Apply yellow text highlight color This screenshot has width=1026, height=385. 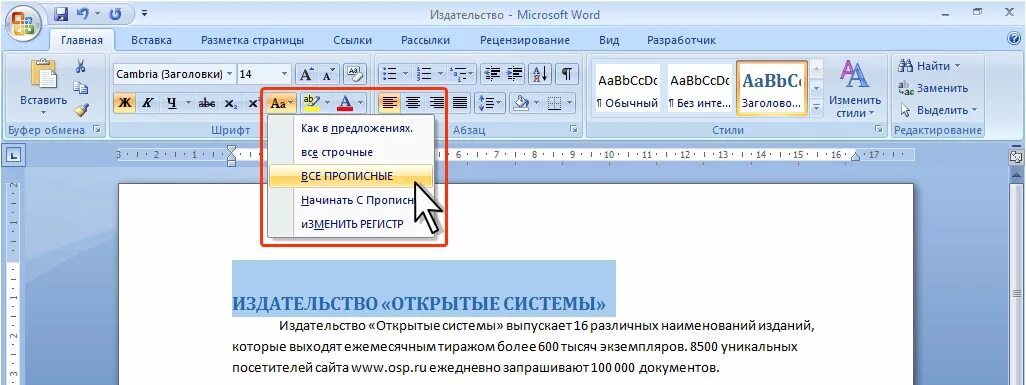311,103
